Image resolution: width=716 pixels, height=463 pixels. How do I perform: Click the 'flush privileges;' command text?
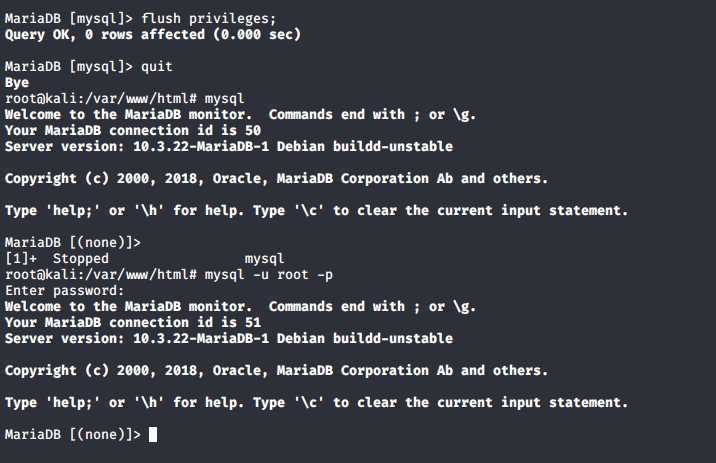(x=209, y=19)
